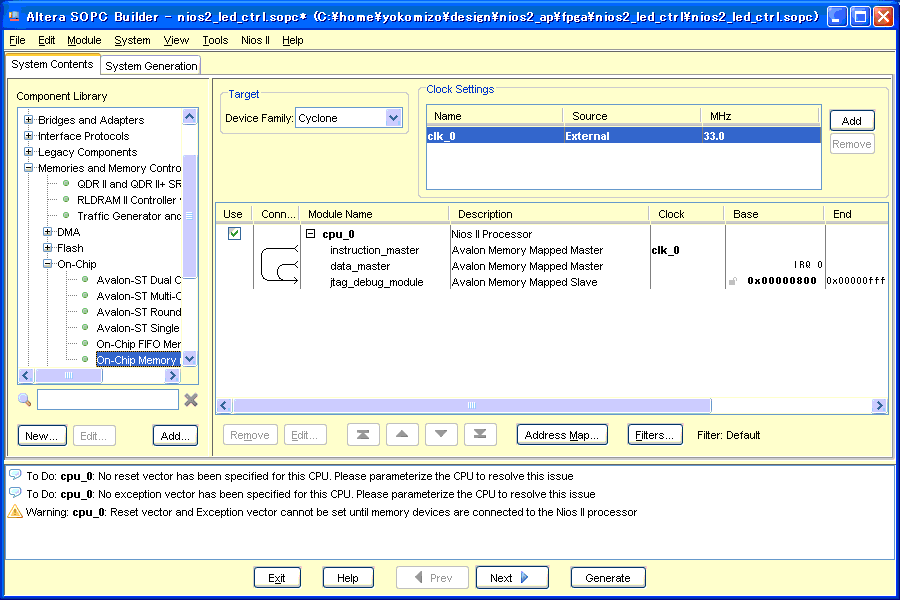Open the View menu

coord(176,40)
